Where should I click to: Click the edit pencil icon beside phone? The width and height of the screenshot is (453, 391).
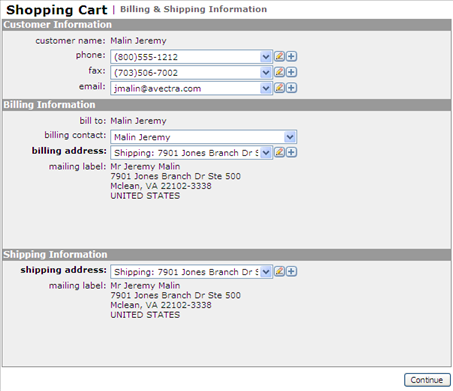(x=279, y=56)
